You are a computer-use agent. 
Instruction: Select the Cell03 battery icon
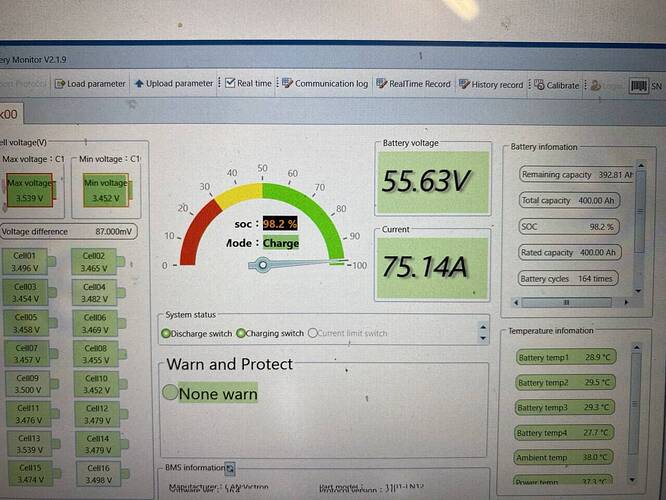(30, 293)
